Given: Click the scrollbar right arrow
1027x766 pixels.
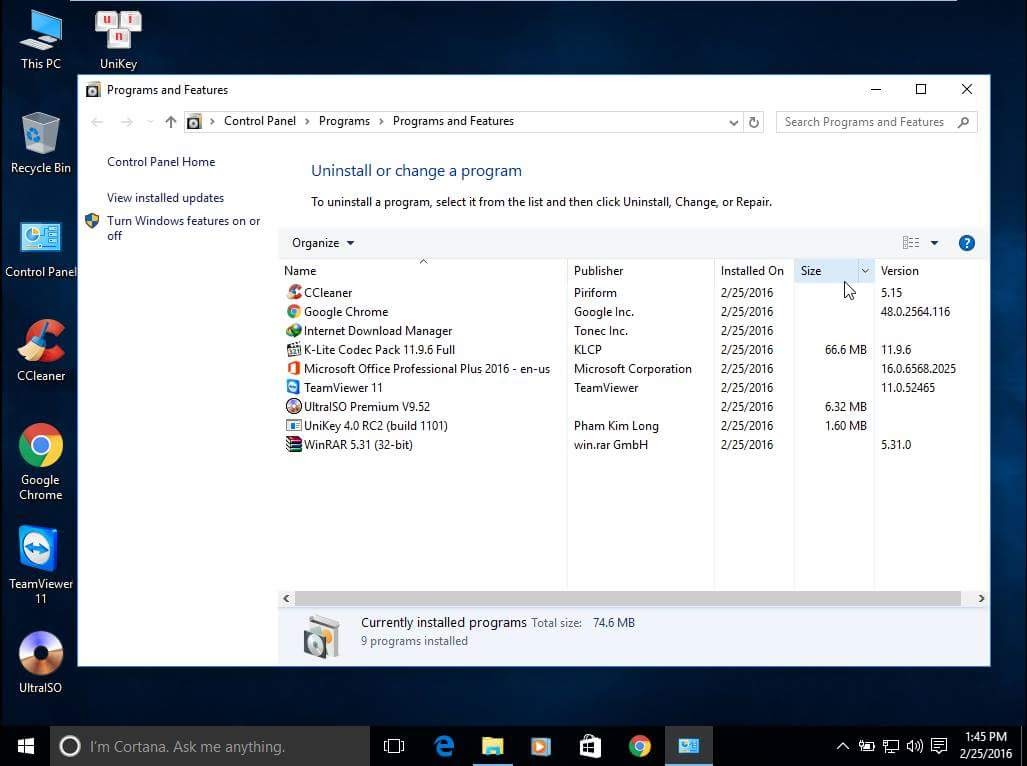Looking at the screenshot, I should tap(980, 598).
